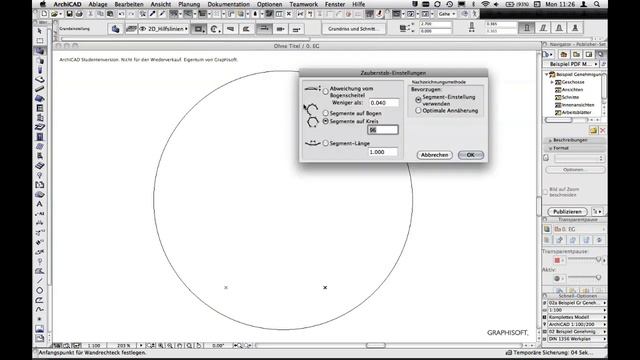
Task: Click the 'Weniger als' 0.040 input field
Action: (x=383, y=103)
